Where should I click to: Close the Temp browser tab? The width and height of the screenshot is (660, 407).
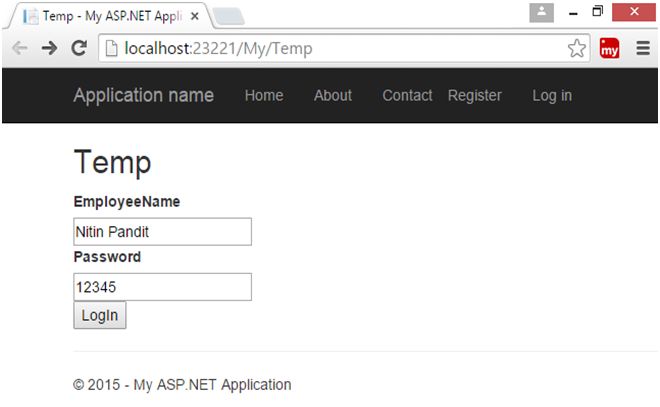coord(194,16)
